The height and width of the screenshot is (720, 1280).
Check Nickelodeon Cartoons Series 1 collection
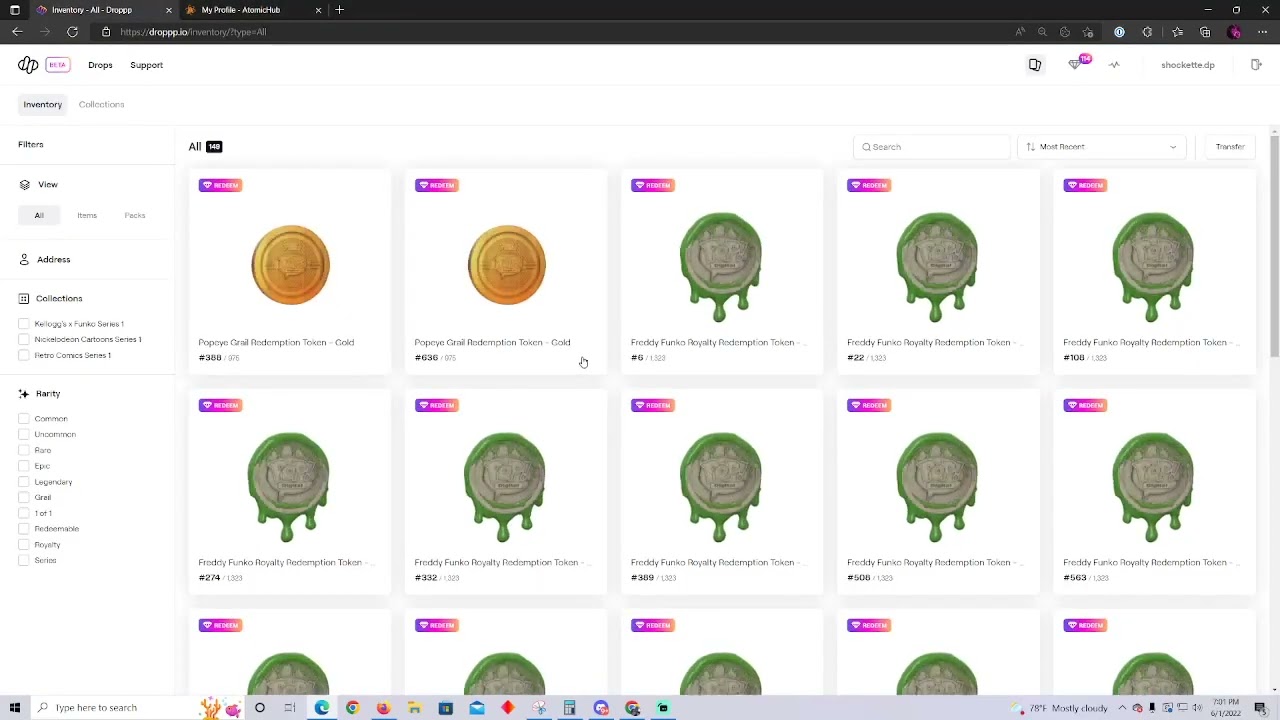(24, 340)
